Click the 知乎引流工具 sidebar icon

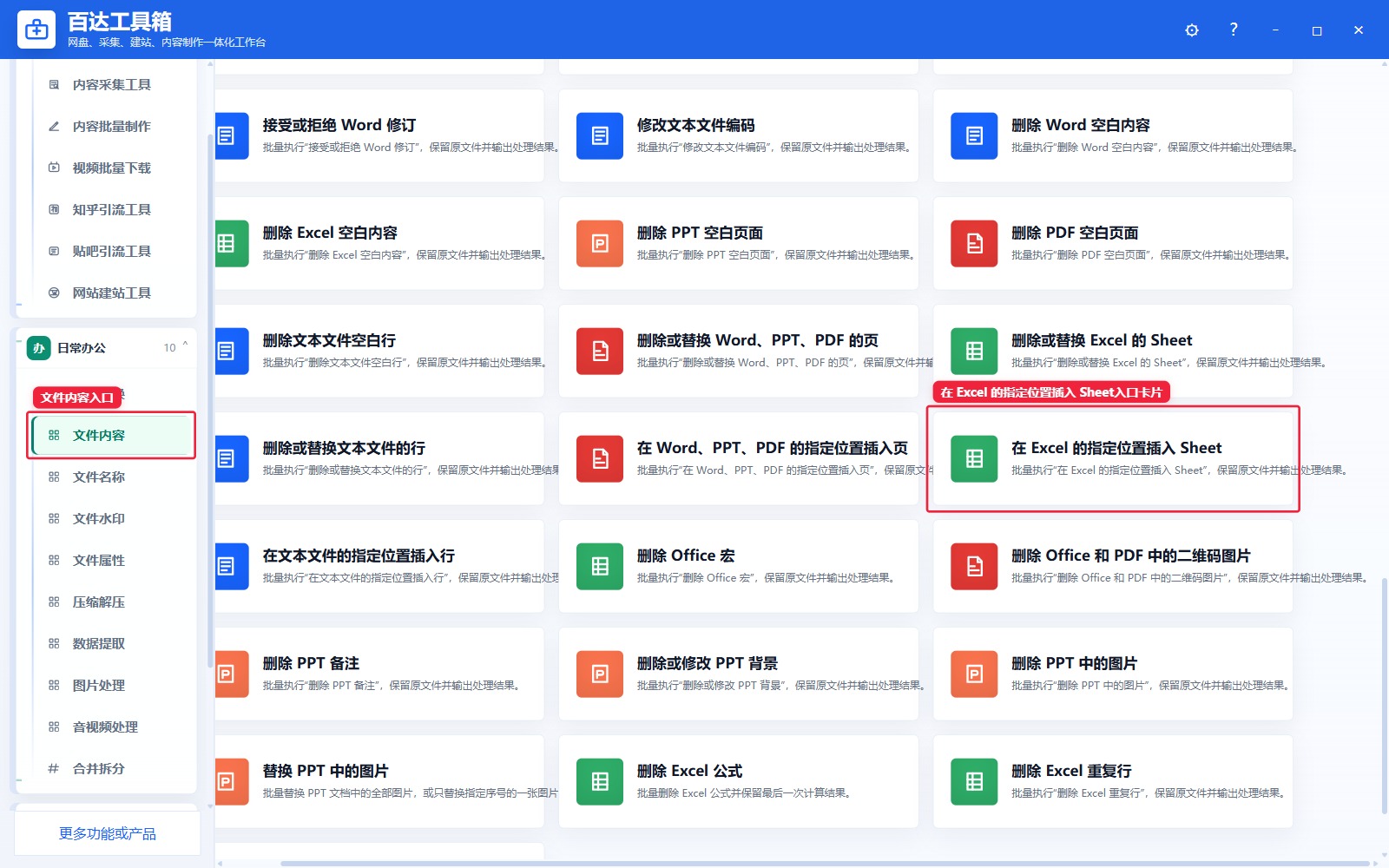(54, 209)
